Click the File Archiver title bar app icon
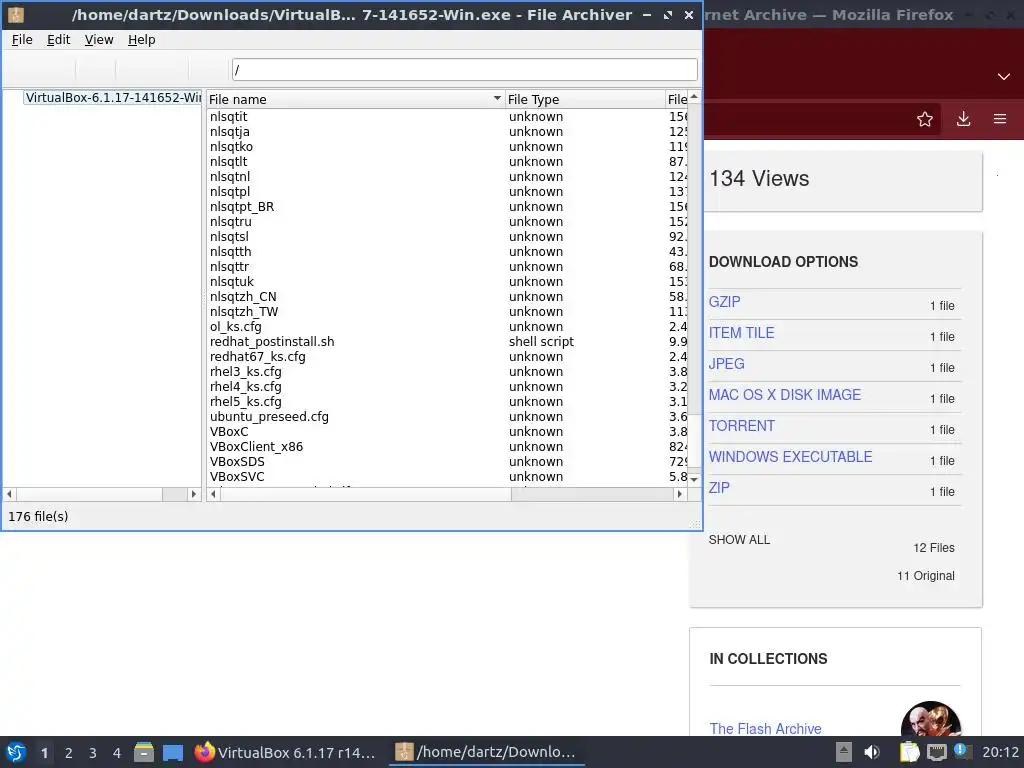 pyautogui.click(x=16, y=14)
